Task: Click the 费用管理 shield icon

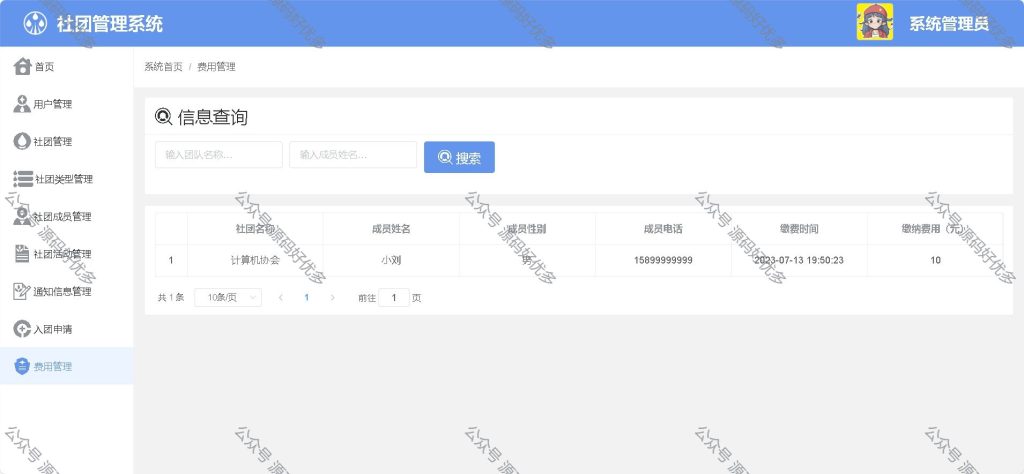Action: [22, 366]
